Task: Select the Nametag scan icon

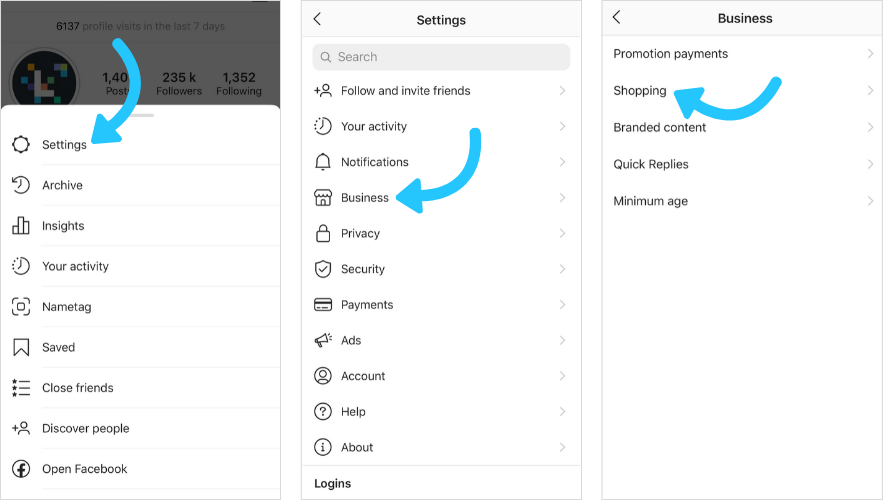Action: [x=21, y=307]
